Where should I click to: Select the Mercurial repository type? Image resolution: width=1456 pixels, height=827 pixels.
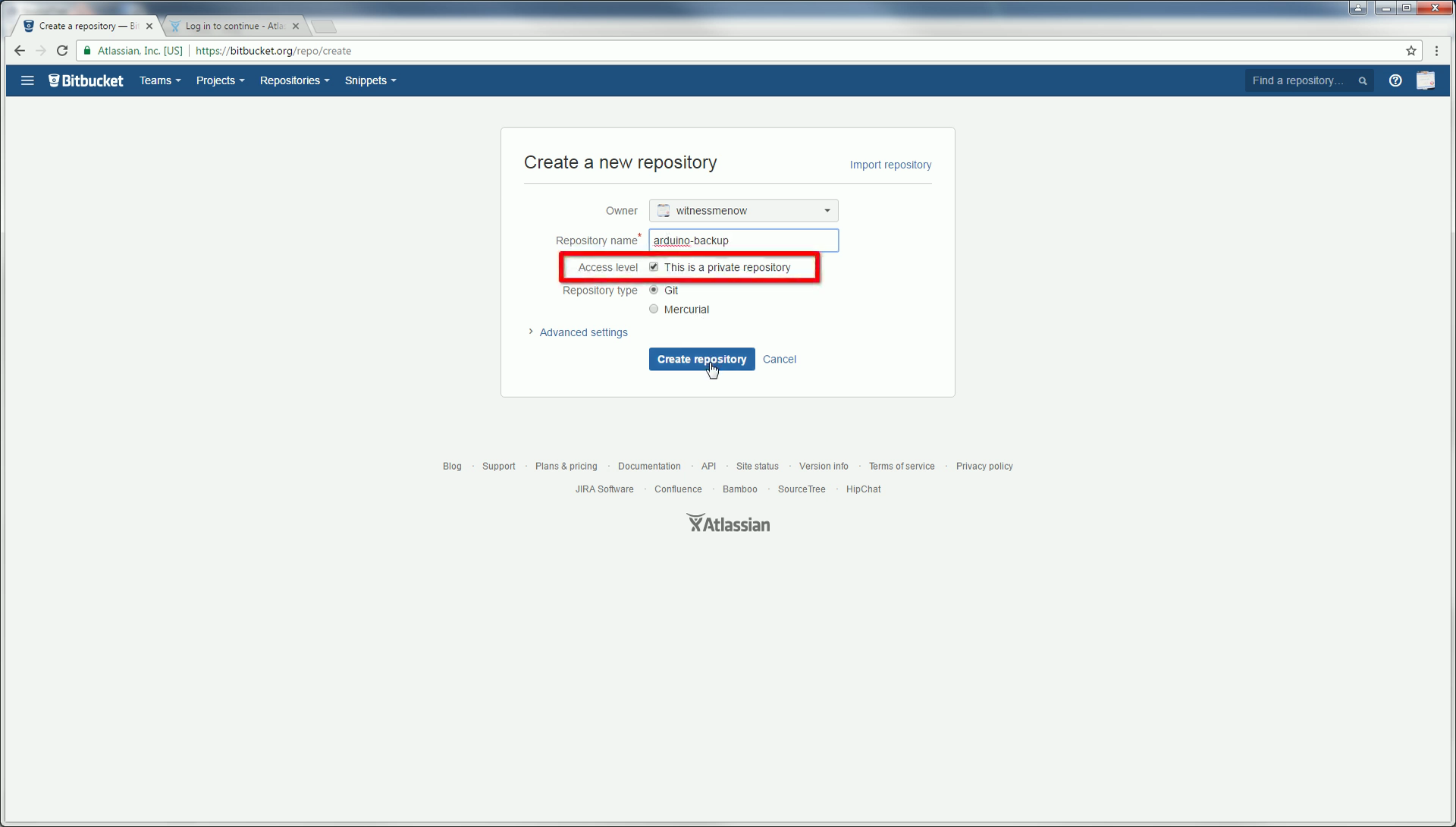pos(654,309)
